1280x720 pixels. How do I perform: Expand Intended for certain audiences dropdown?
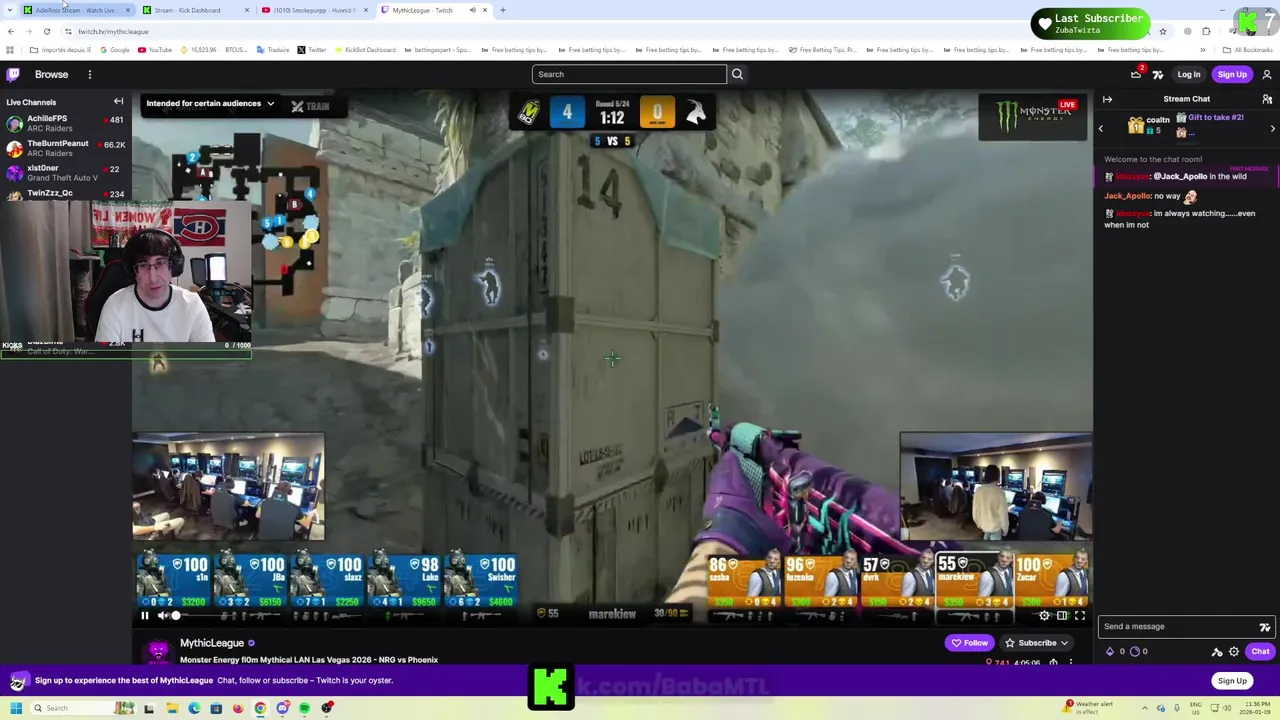point(210,103)
